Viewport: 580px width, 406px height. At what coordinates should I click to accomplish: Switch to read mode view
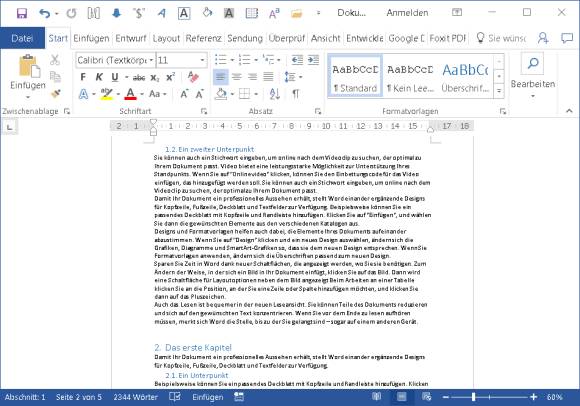pos(377,397)
